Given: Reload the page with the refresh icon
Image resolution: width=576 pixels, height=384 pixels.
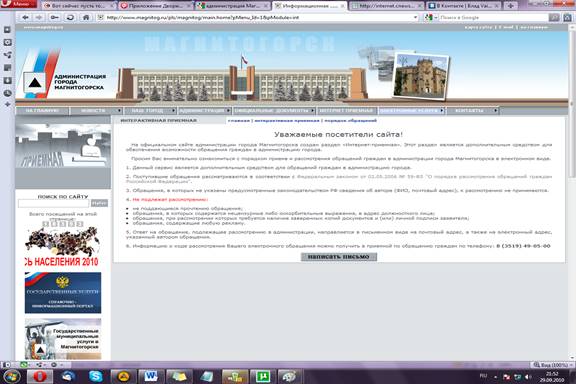Looking at the screenshot, I should point(70,17).
